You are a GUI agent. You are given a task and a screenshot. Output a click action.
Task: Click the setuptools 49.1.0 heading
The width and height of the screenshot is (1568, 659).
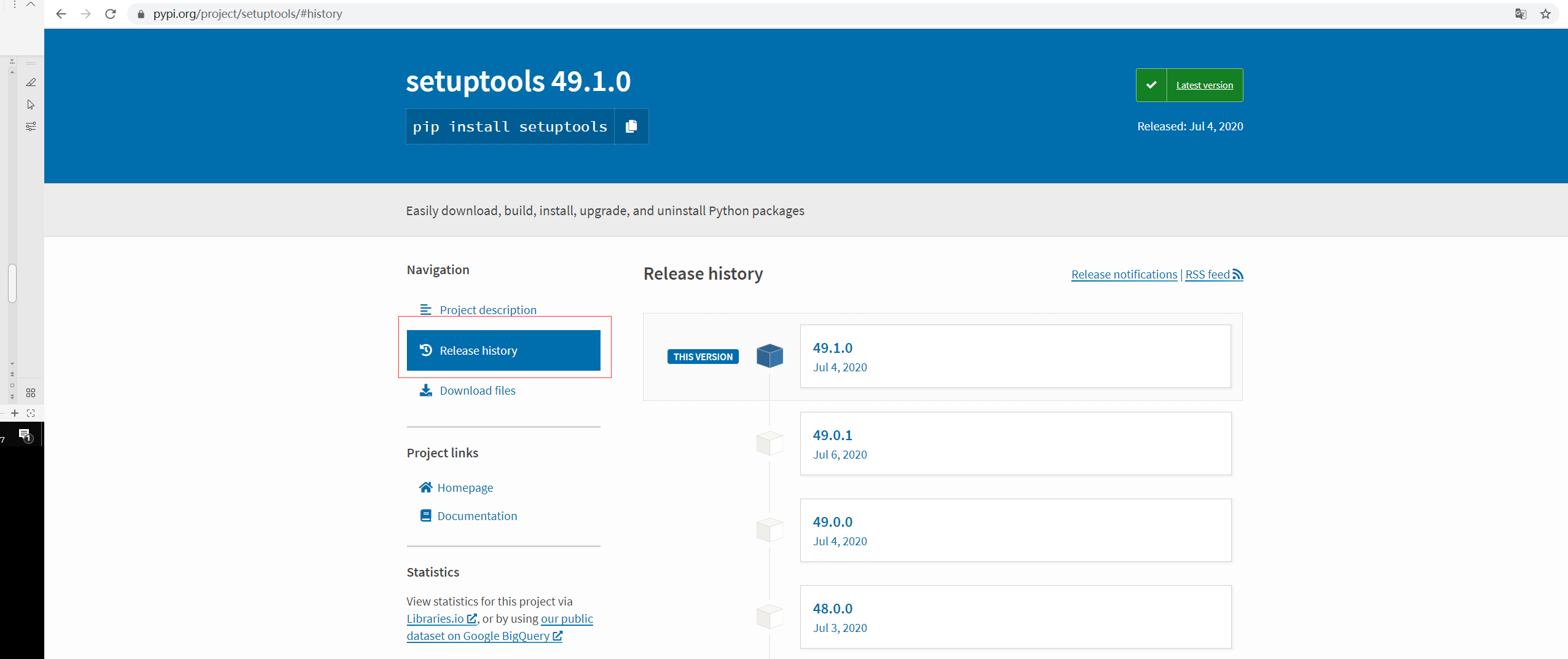[x=518, y=81]
